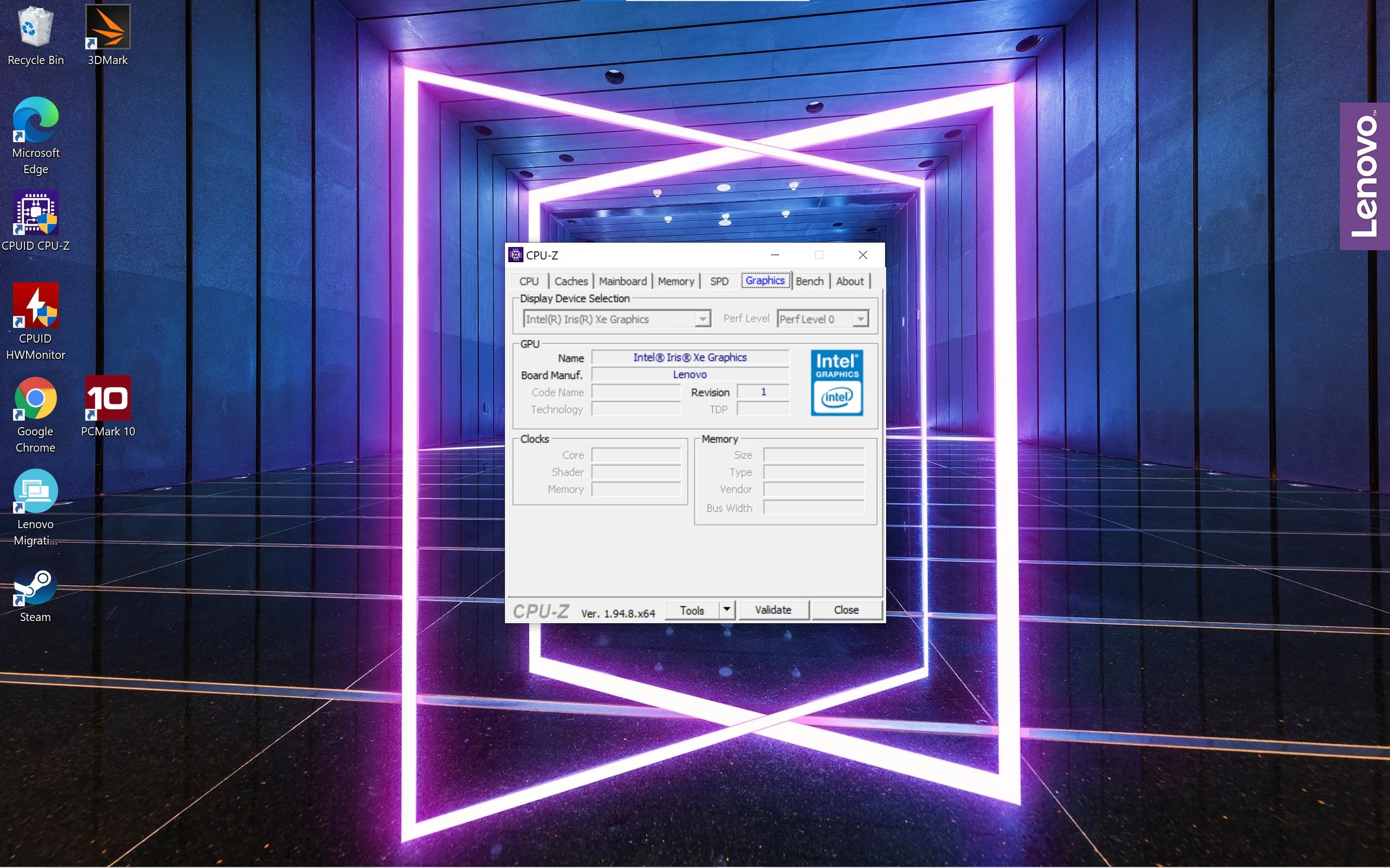Click the Ver. 1.94.8.x64 version text
1390x868 pixels.
[618, 613]
